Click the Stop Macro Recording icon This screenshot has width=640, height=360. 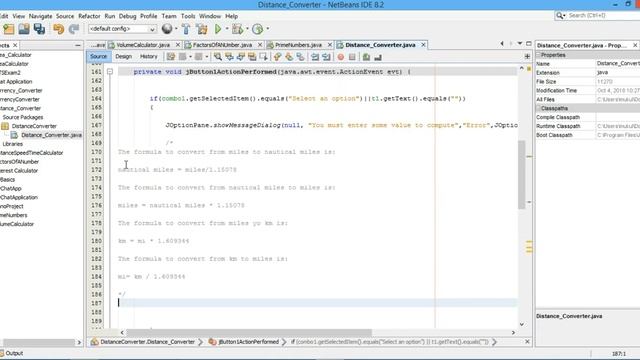pyautogui.click(x=352, y=57)
